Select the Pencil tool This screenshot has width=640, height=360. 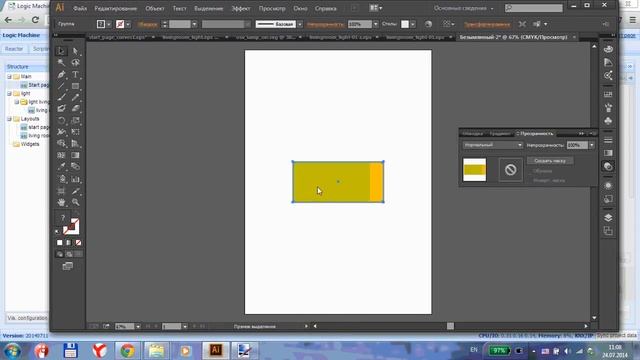pos(75,97)
